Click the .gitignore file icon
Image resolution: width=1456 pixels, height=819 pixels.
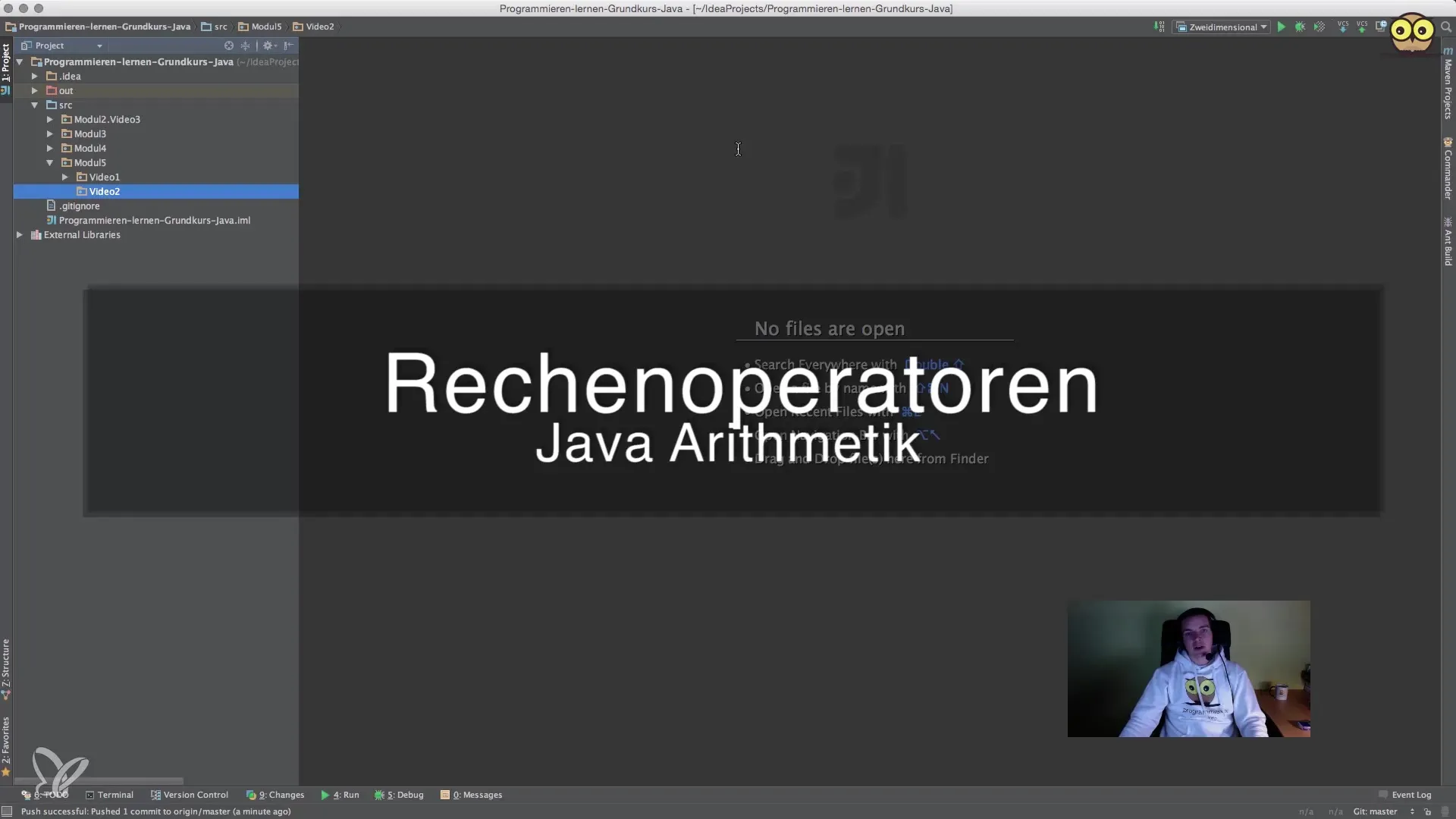51,206
